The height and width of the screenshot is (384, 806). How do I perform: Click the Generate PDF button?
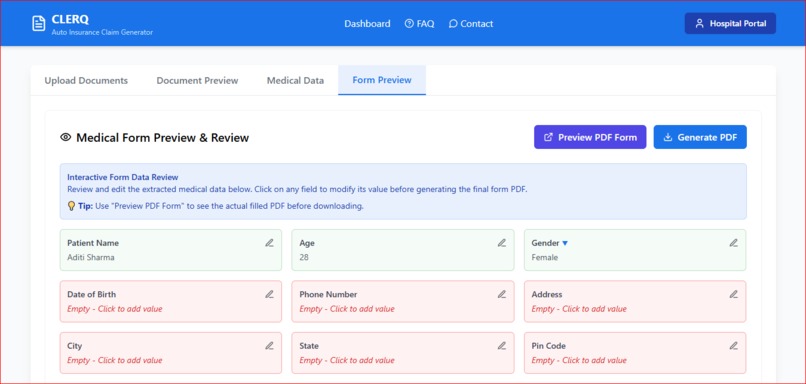pos(700,137)
